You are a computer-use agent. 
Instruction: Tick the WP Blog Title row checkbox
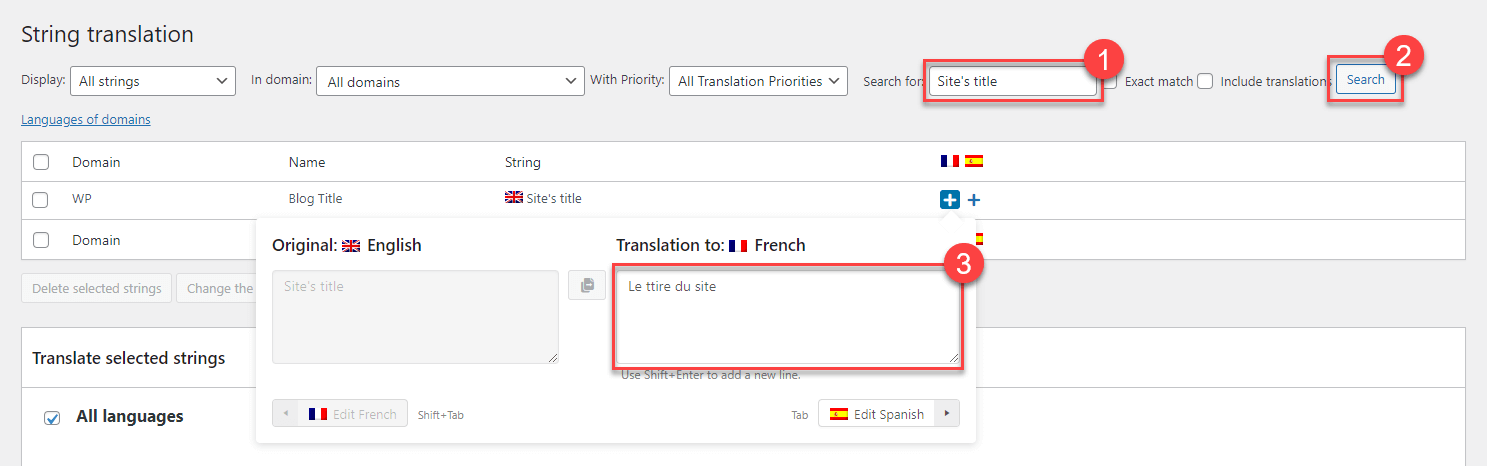[40, 199]
